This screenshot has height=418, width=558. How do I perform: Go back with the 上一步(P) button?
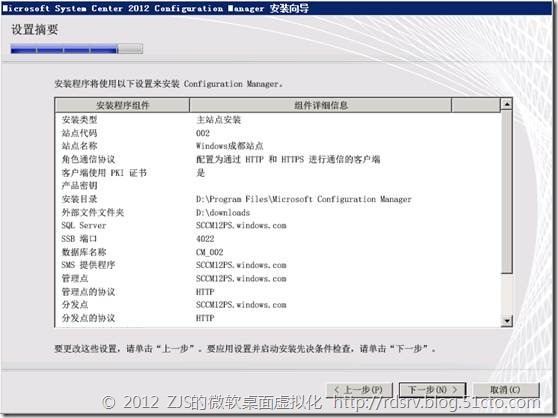359,390
